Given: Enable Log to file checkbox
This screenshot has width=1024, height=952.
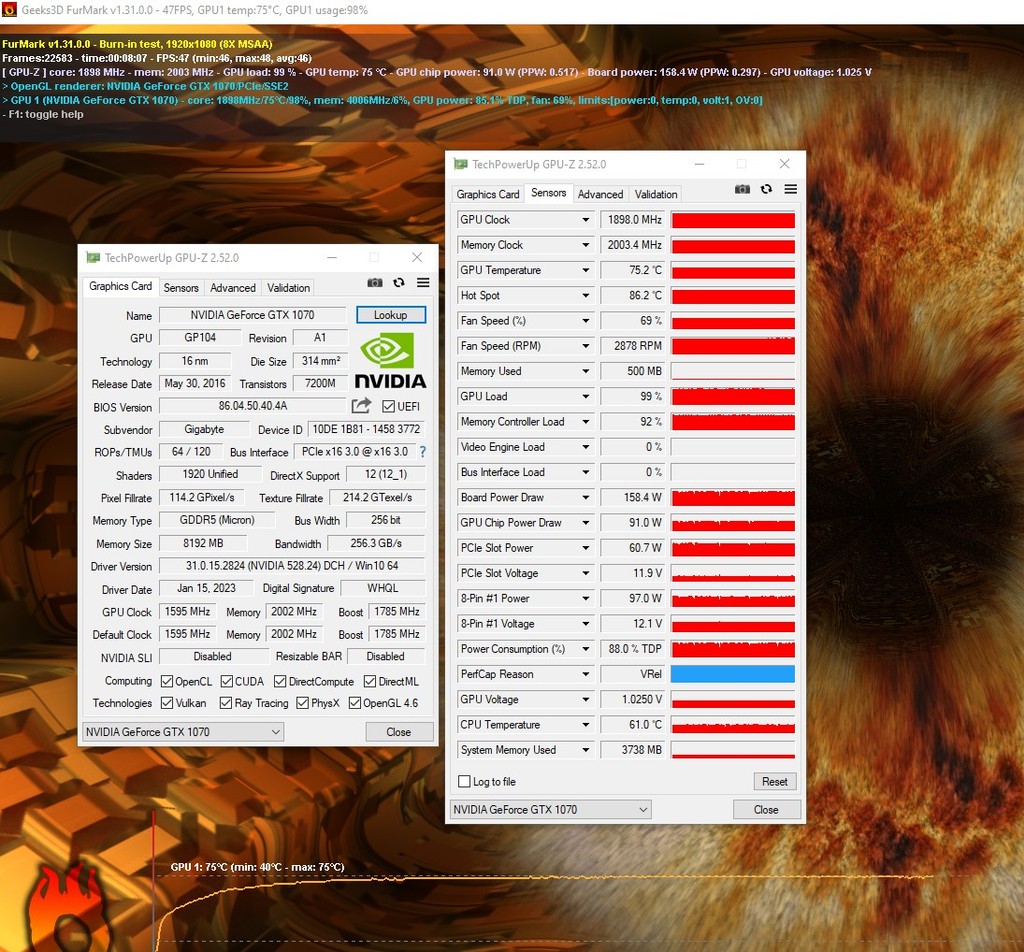Looking at the screenshot, I should pyautogui.click(x=464, y=782).
